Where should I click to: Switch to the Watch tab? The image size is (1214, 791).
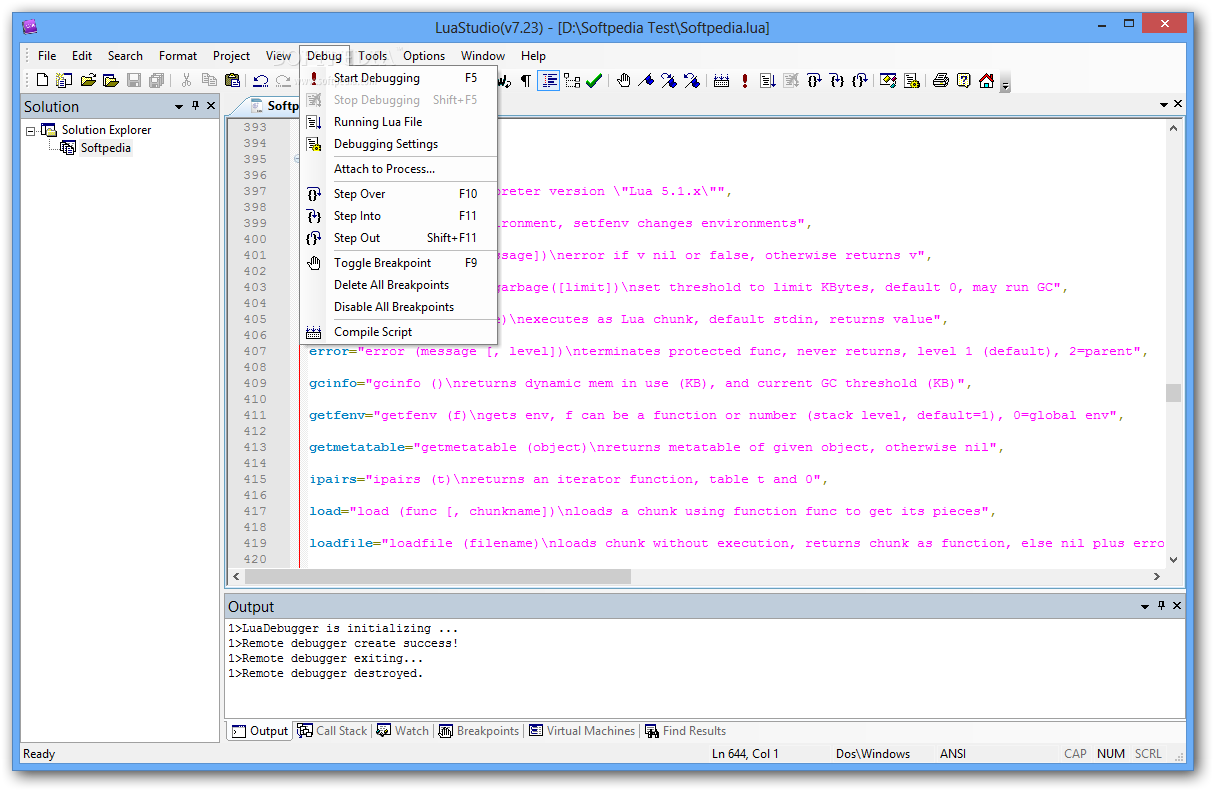click(403, 731)
